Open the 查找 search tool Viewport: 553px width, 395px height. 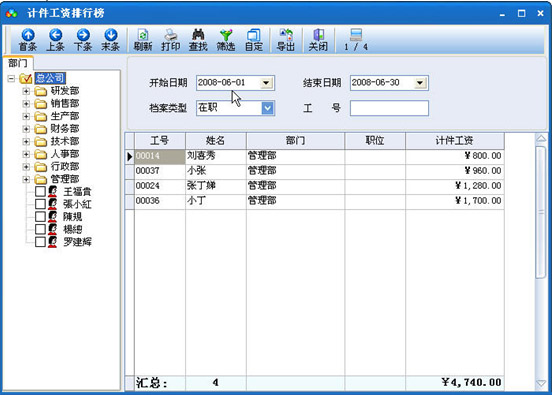(x=198, y=40)
